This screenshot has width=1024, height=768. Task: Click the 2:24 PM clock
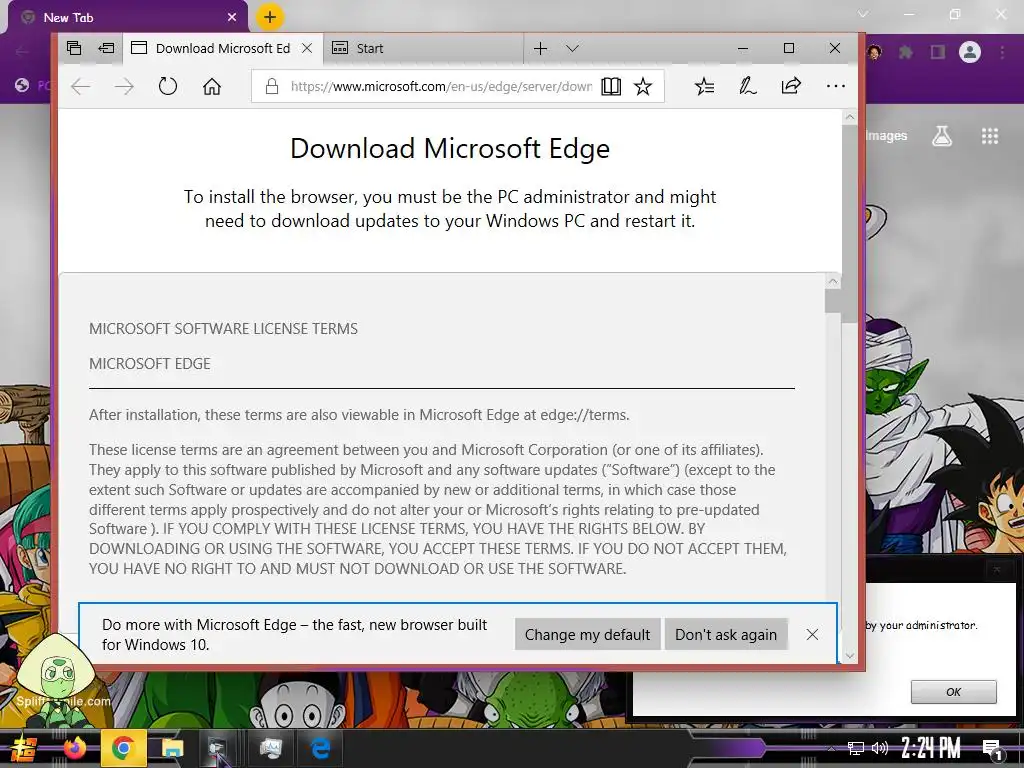(x=931, y=748)
